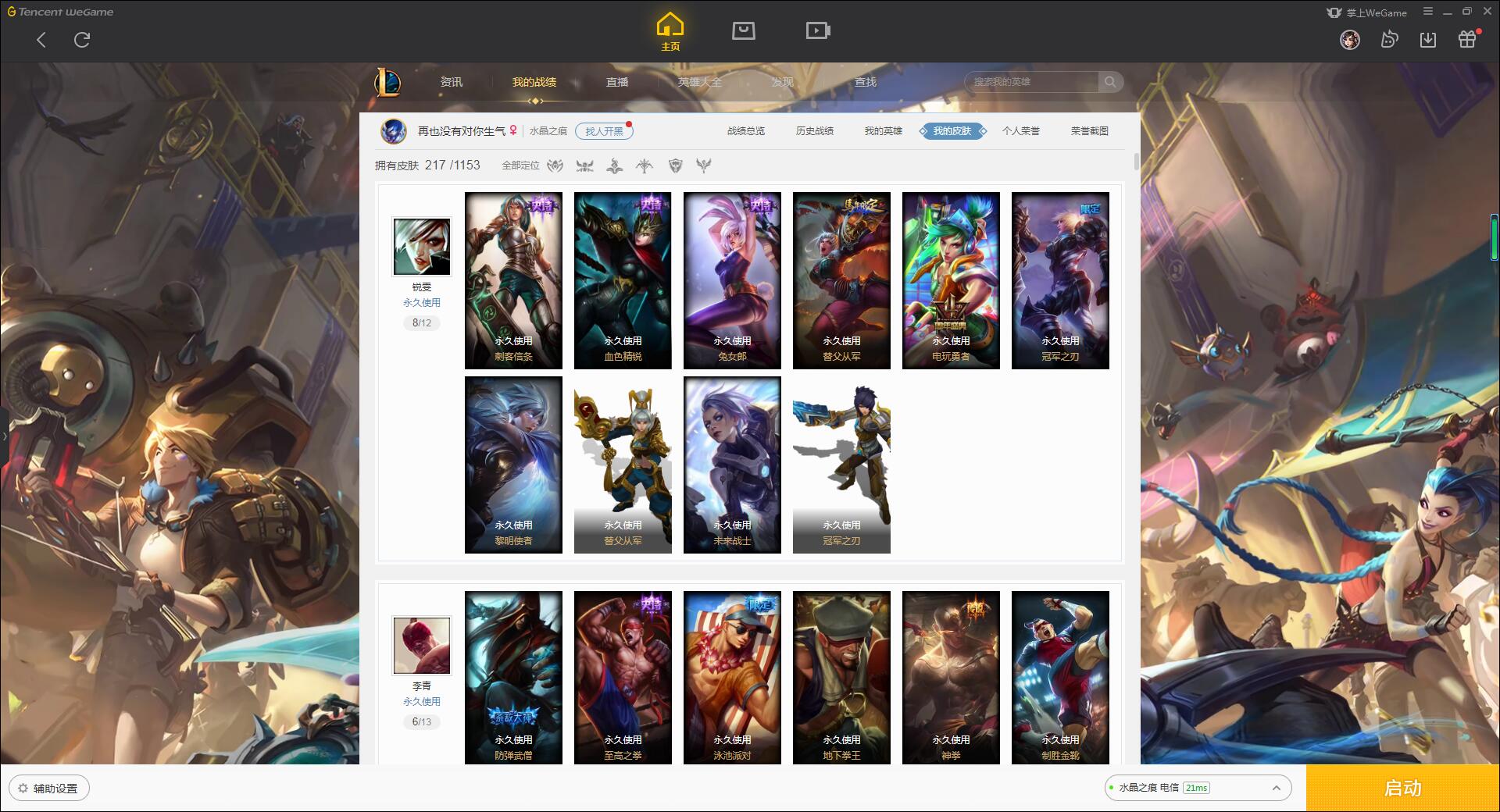Open the 黎明使者 skin card

point(513,465)
